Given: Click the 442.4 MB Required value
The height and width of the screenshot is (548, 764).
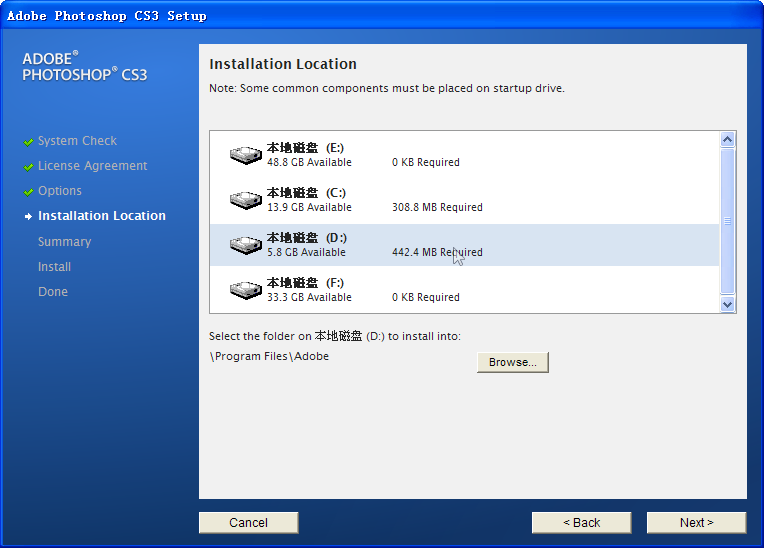Looking at the screenshot, I should [x=438, y=252].
